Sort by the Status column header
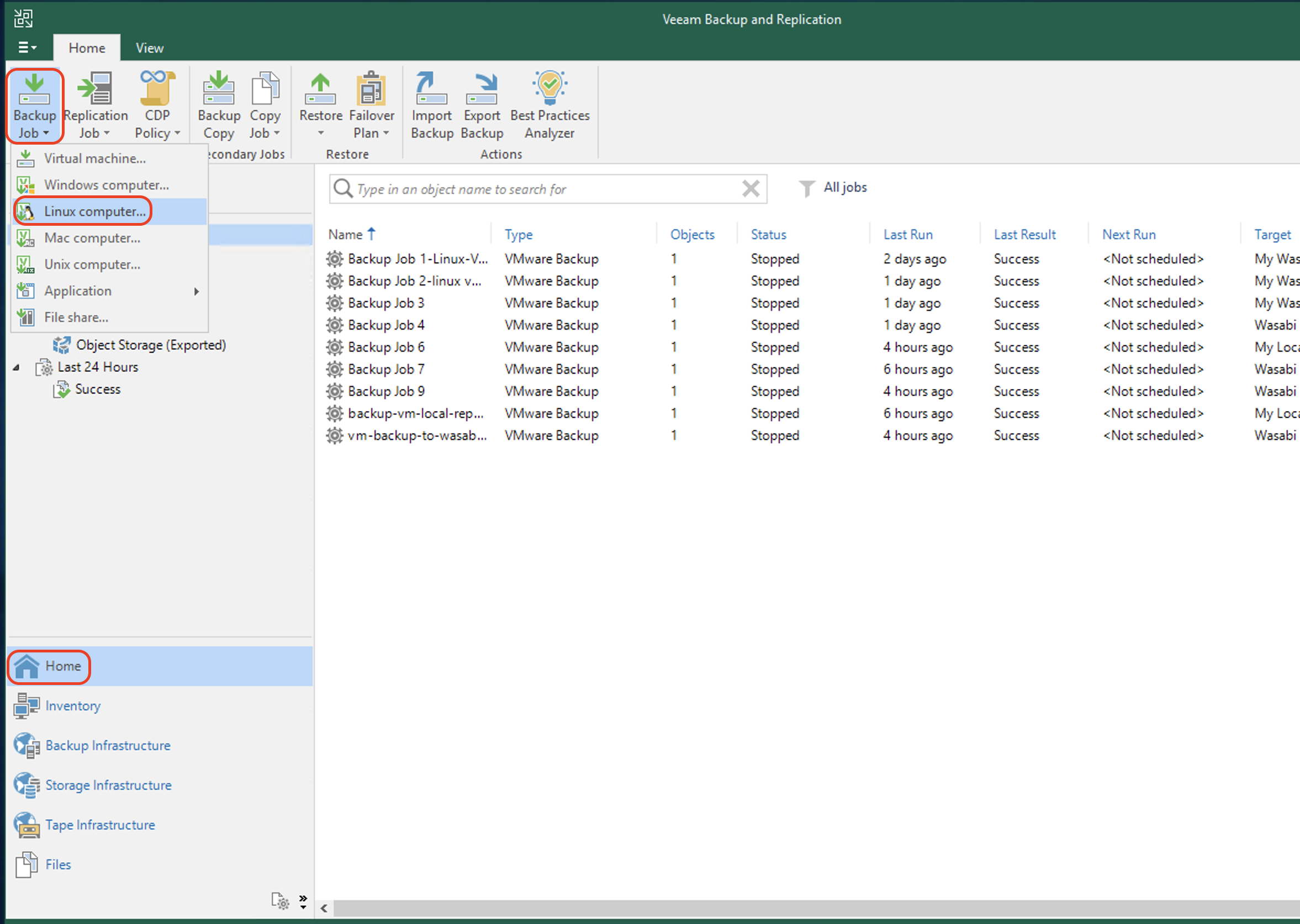Image resolution: width=1300 pixels, height=924 pixels. click(768, 235)
